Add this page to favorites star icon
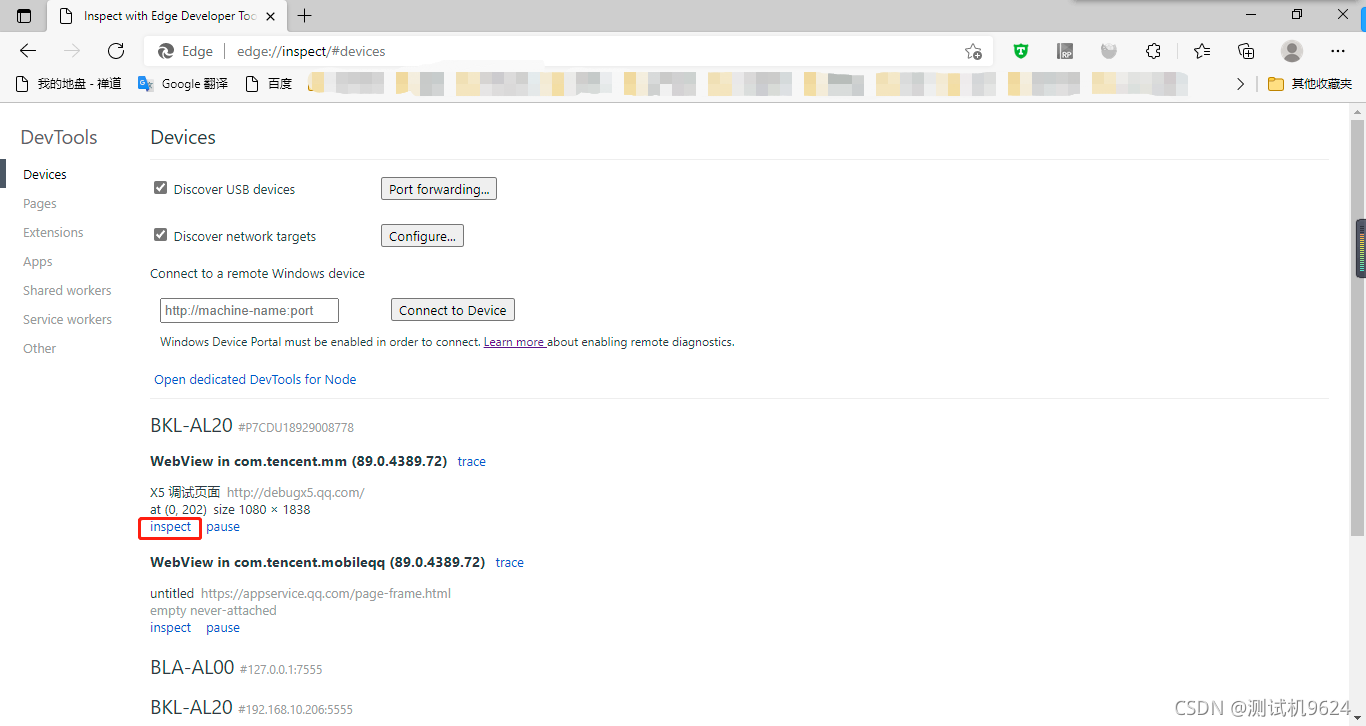The image size is (1366, 726). 973,51
